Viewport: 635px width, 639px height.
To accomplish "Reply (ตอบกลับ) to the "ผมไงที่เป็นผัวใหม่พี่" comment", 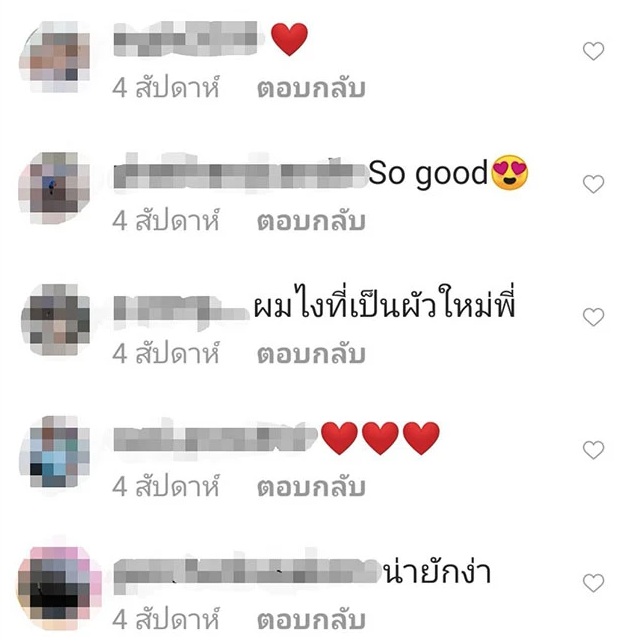I will (x=311, y=353).
